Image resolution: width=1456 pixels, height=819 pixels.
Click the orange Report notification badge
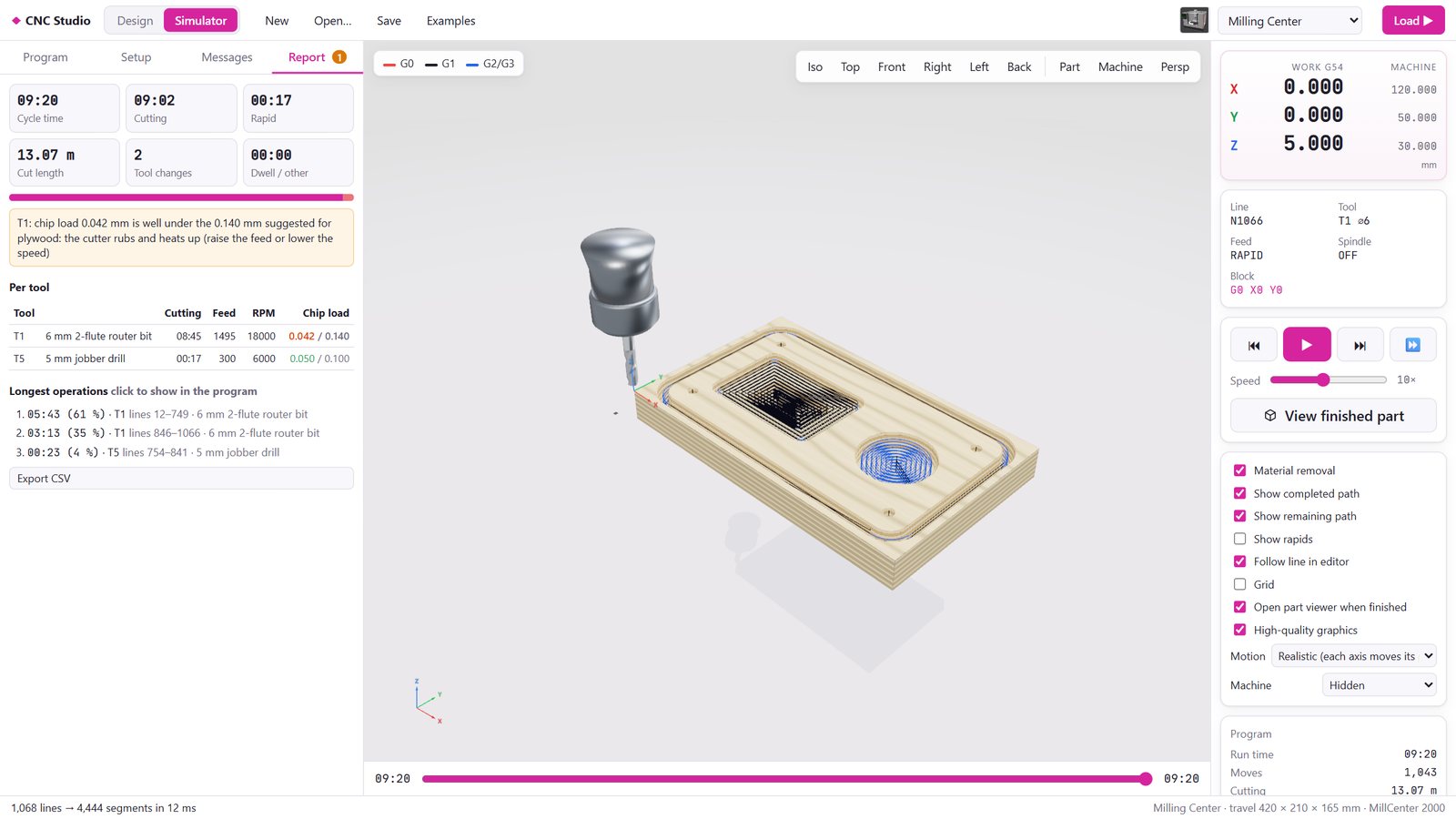(x=339, y=57)
